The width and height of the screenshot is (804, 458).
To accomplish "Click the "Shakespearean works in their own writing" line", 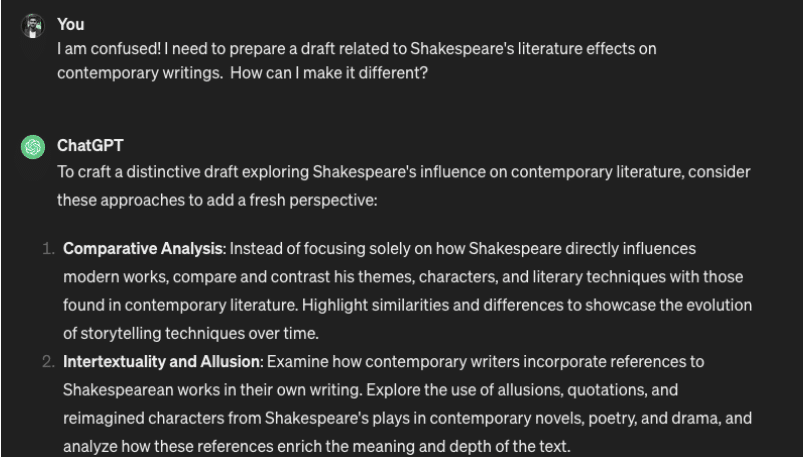I will click(x=370, y=390).
